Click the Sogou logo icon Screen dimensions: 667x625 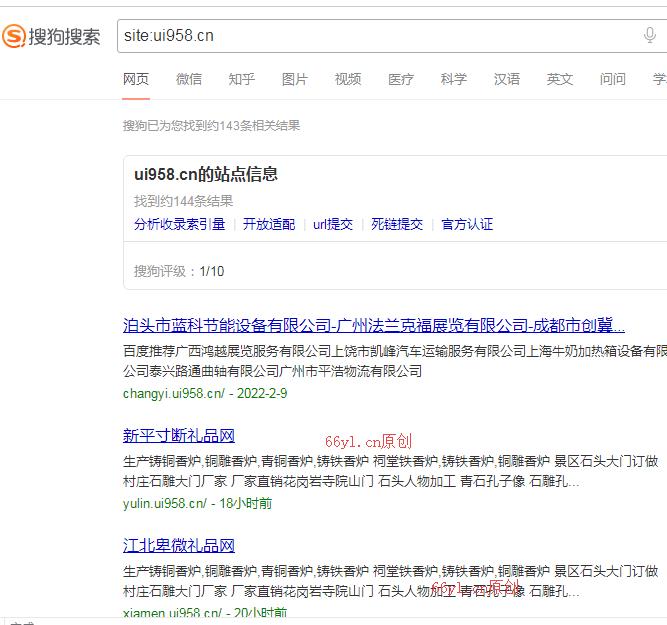click(14, 36)
